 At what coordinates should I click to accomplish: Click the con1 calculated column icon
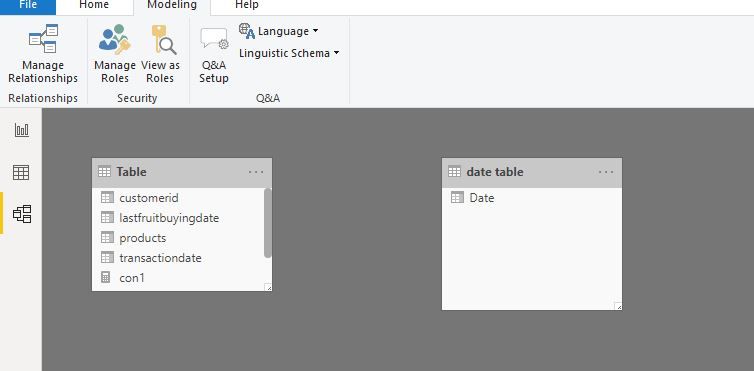pos(106,277)
